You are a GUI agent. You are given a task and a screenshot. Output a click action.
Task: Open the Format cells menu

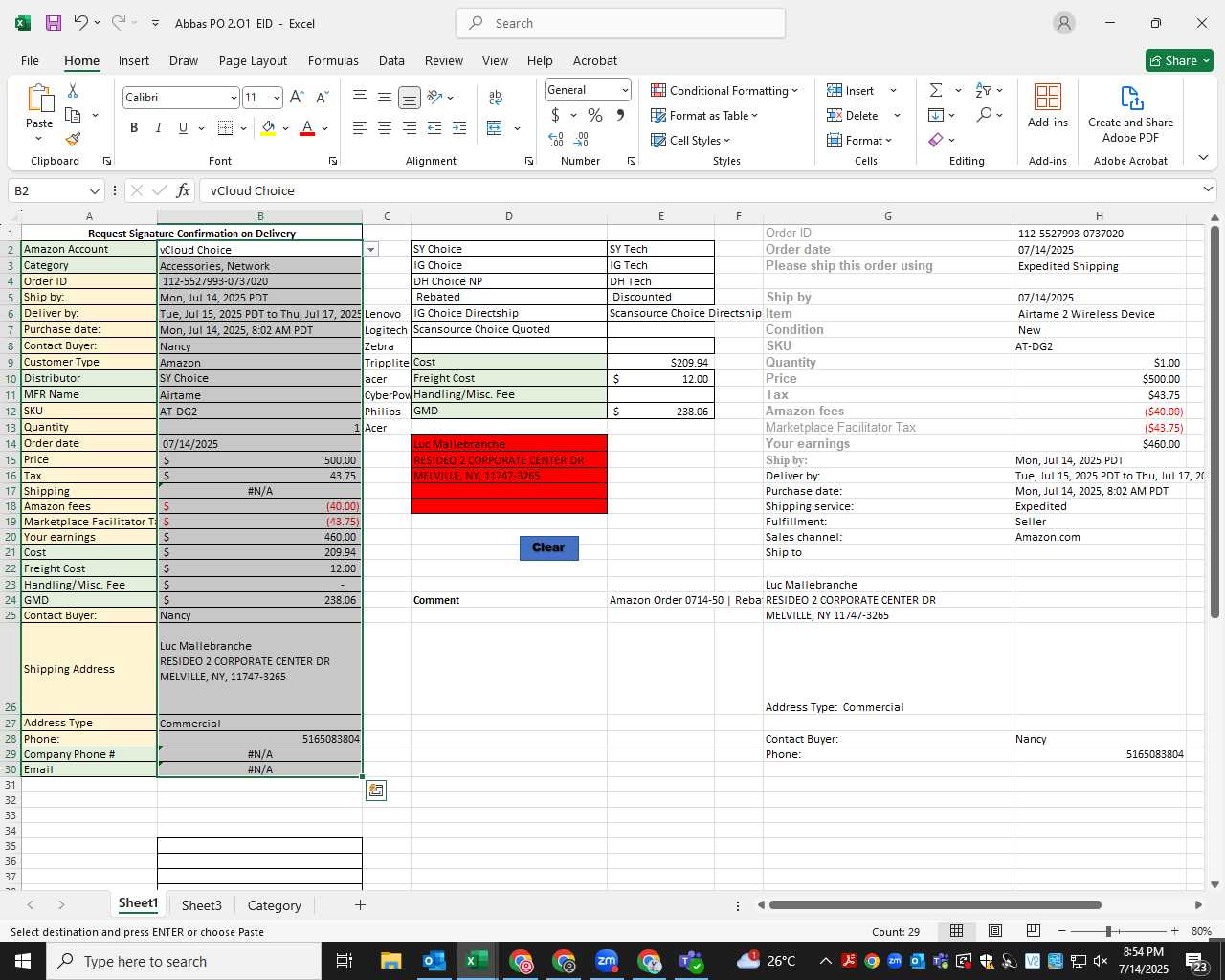click(859, 140)
